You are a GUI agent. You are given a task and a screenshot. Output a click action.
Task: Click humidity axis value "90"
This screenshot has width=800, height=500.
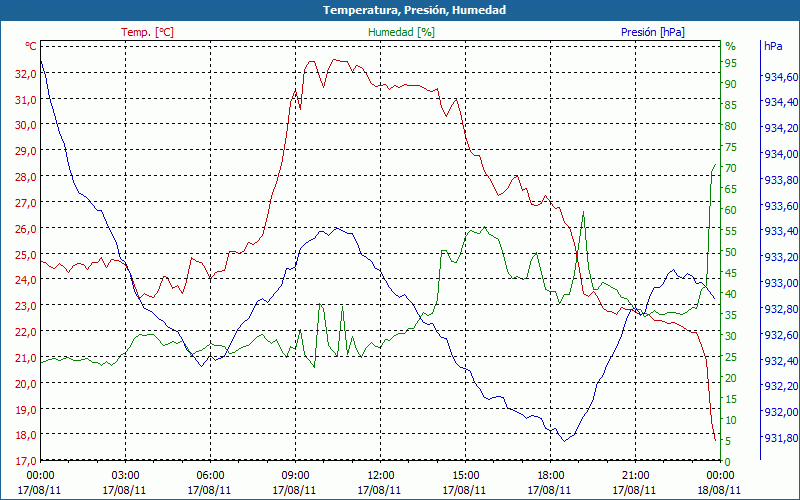tap(731, 85)
